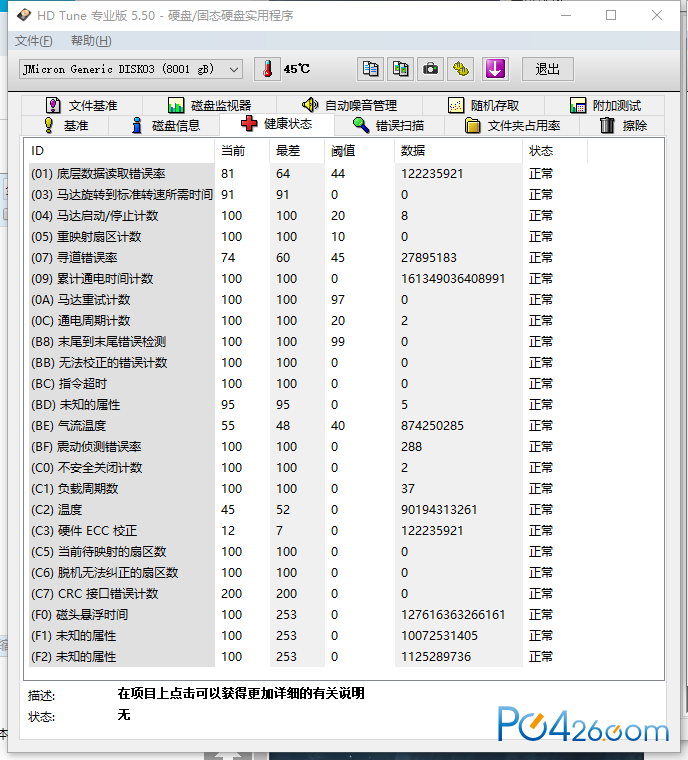Switch to the 擦除 tab
The width and height of the screenshot is (688, 760).
click(623, 126)
